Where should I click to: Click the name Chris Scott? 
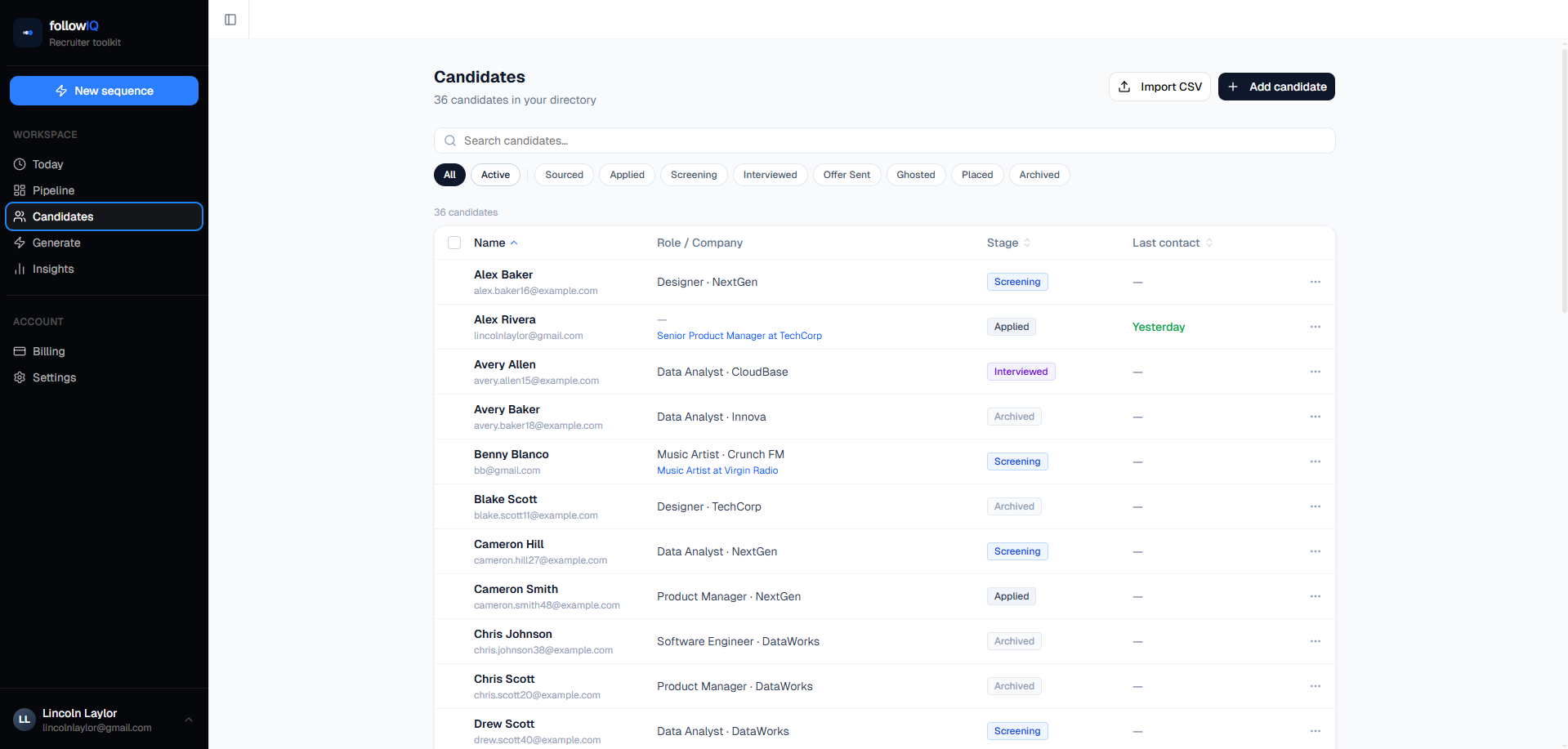tap(504, 679)
